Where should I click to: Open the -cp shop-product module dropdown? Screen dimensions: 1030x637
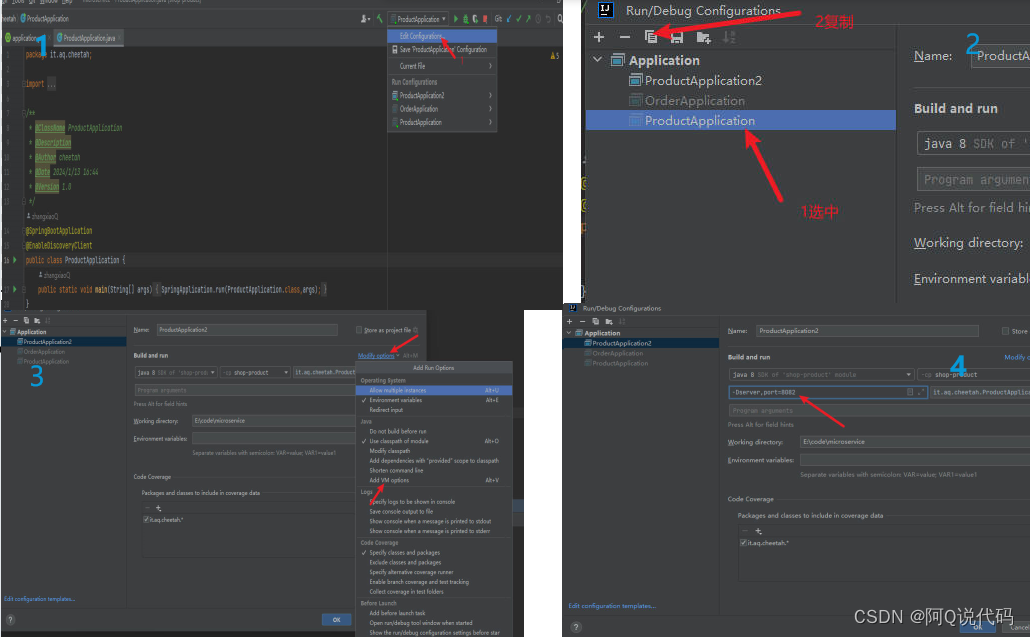(x=256, y=372)
